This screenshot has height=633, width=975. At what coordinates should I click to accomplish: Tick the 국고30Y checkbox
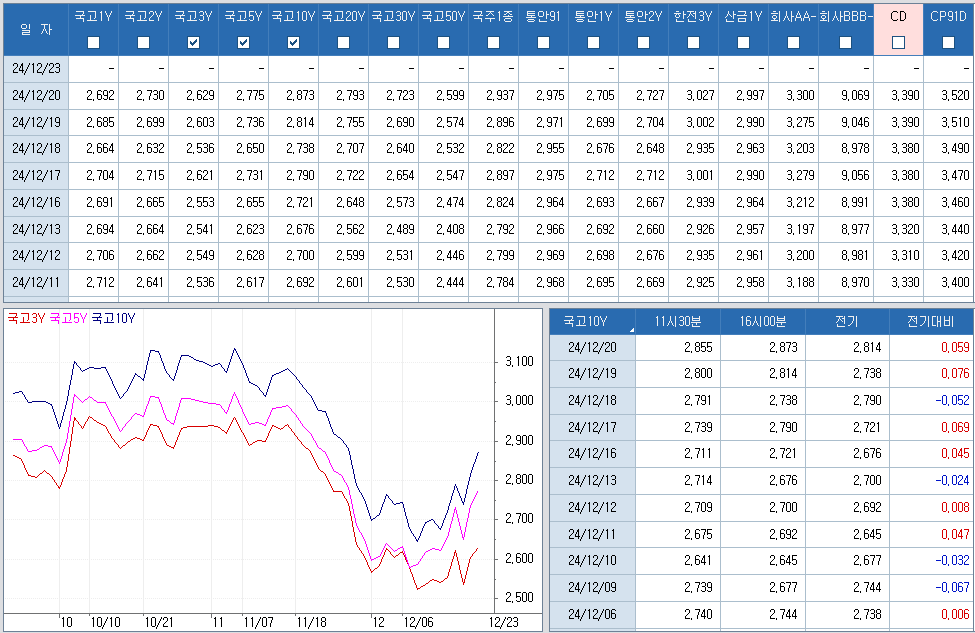tap(393, 42)
